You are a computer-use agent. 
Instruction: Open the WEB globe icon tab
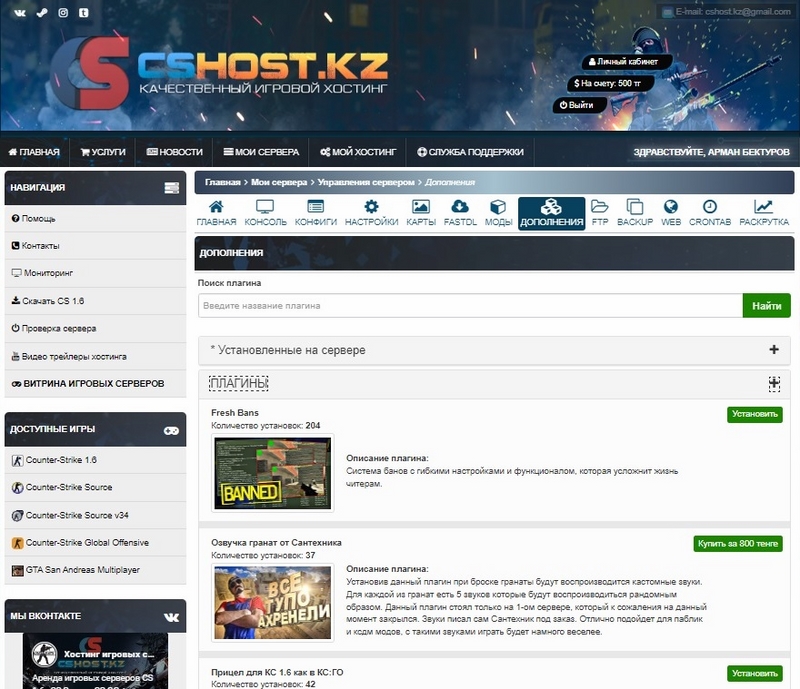point(671,213)
